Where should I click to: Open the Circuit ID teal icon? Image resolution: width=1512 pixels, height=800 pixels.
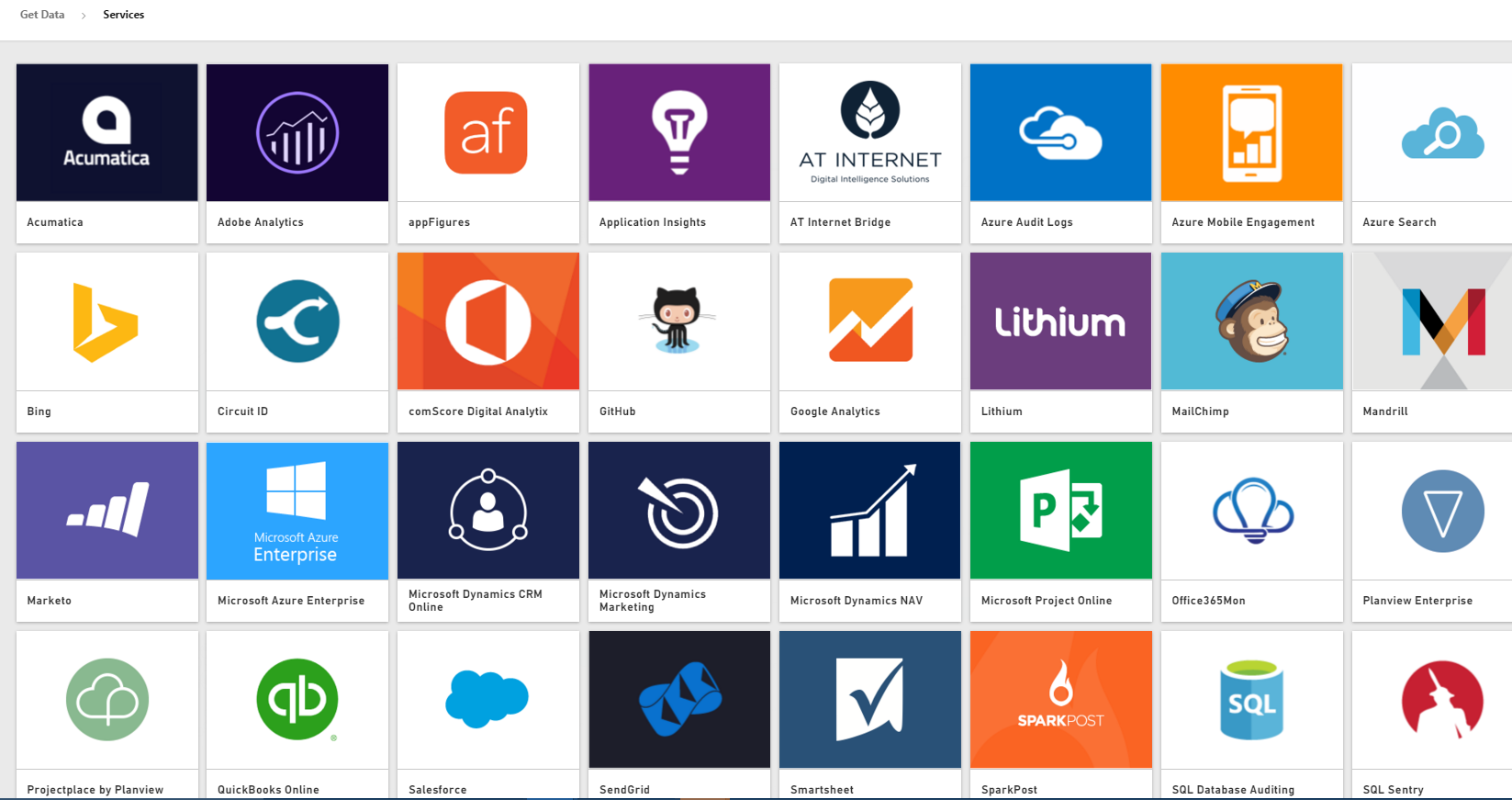coord(297,321)
